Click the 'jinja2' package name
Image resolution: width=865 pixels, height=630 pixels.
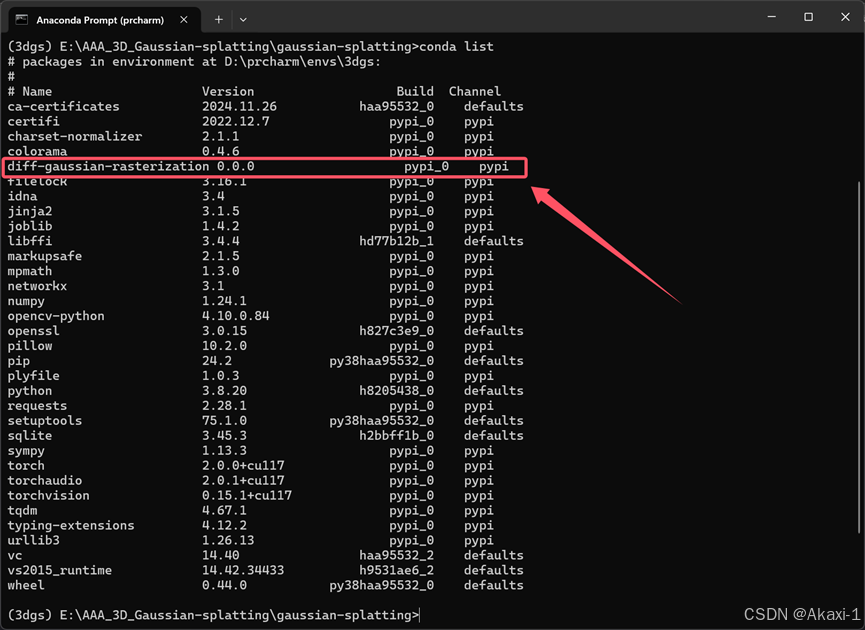tap(30, 211)
